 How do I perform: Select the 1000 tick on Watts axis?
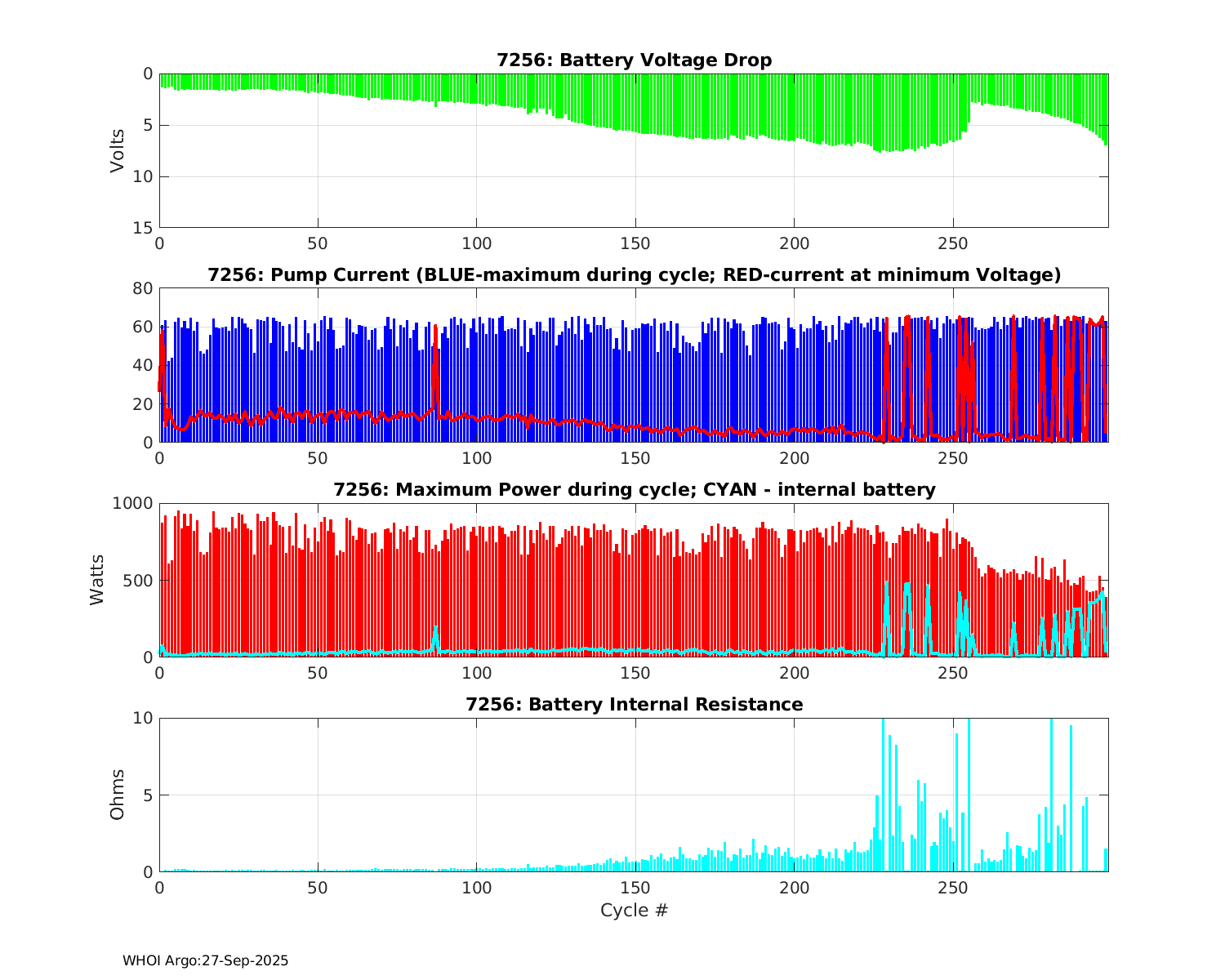coord(131,504)
